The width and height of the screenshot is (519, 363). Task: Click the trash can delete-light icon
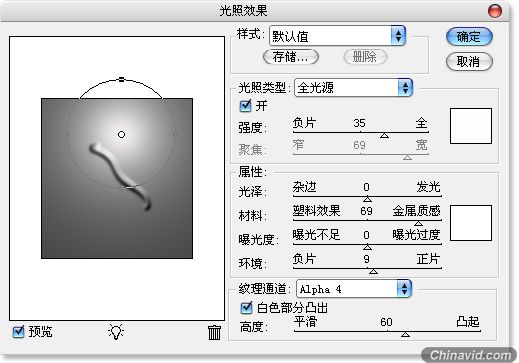point(214,332)
